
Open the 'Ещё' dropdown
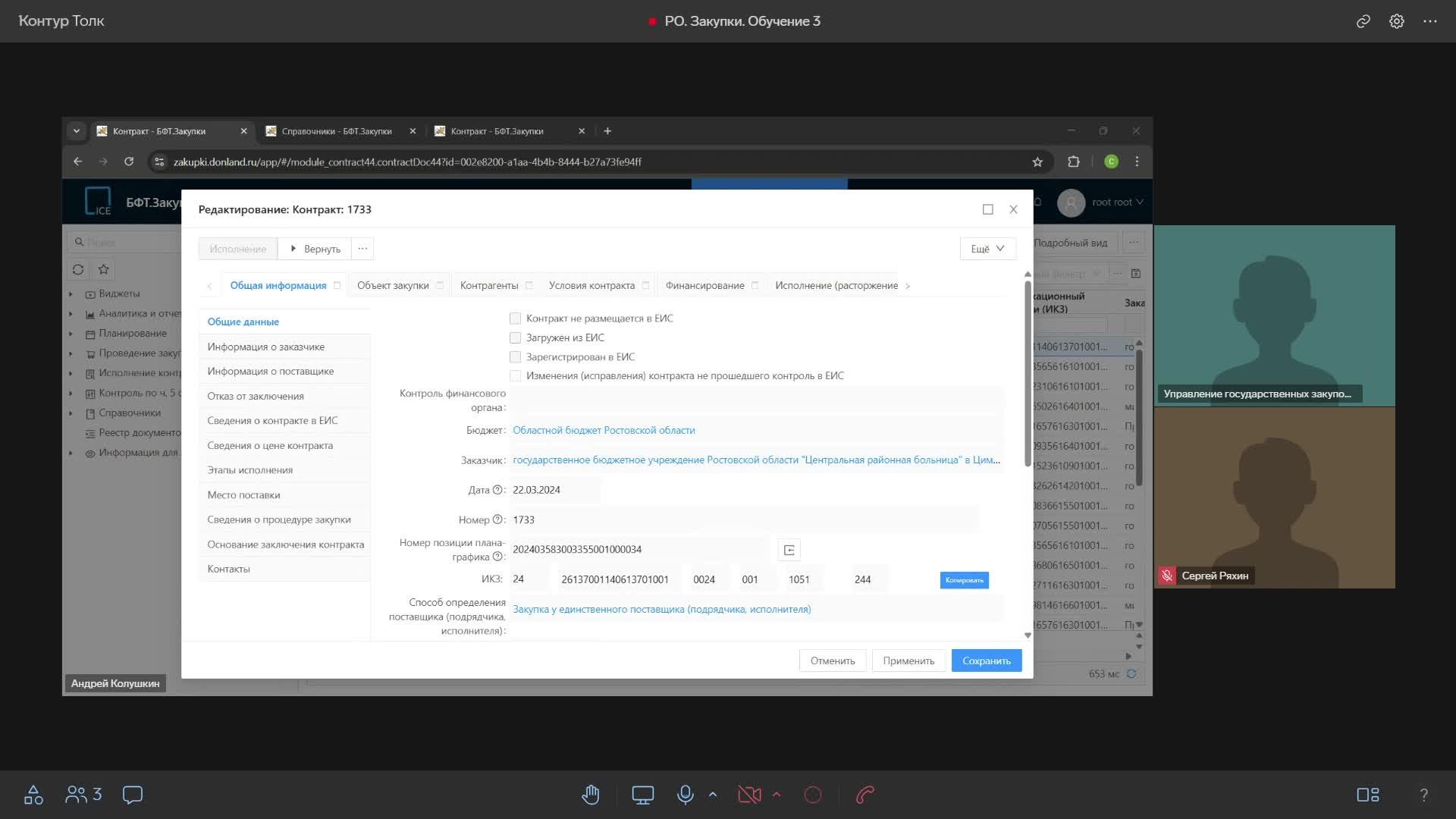coord(987,249)
